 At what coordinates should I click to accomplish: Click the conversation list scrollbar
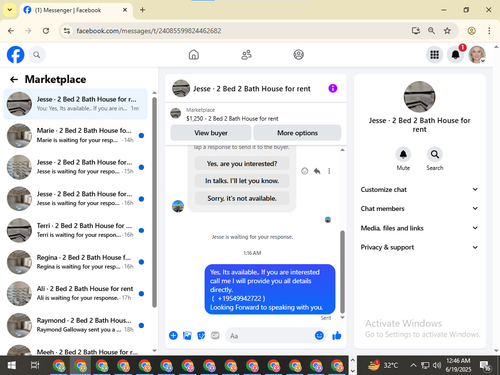coord(154,202)
